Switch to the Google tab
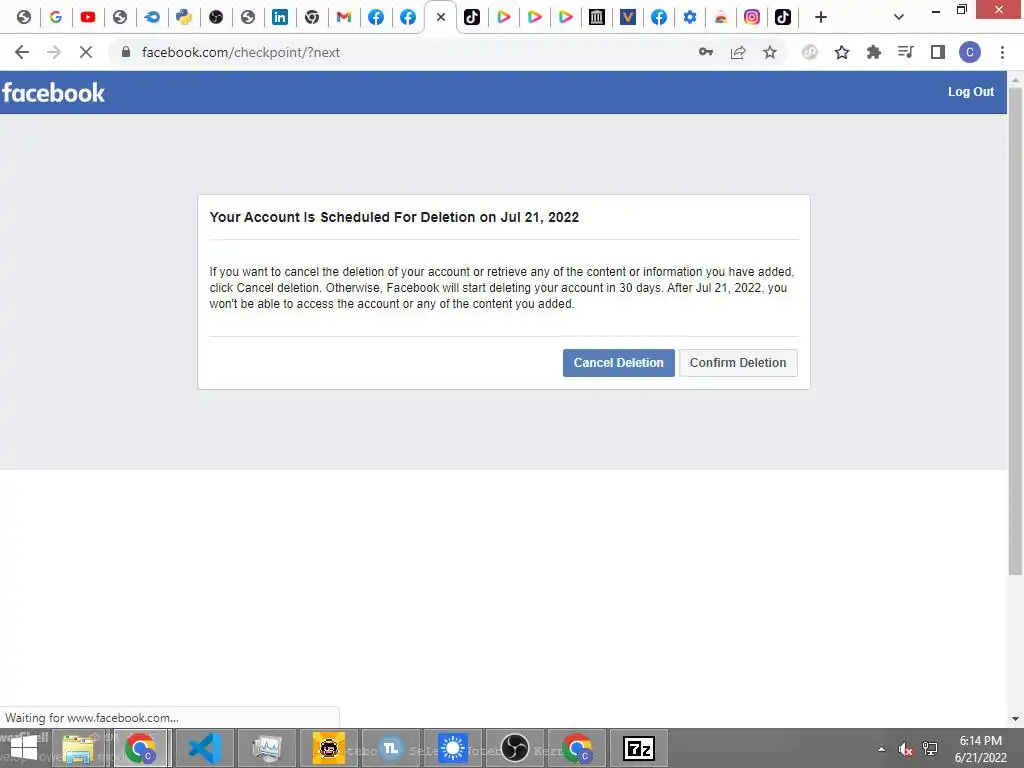Screen dimensions: 1024x768 point(56,17)
